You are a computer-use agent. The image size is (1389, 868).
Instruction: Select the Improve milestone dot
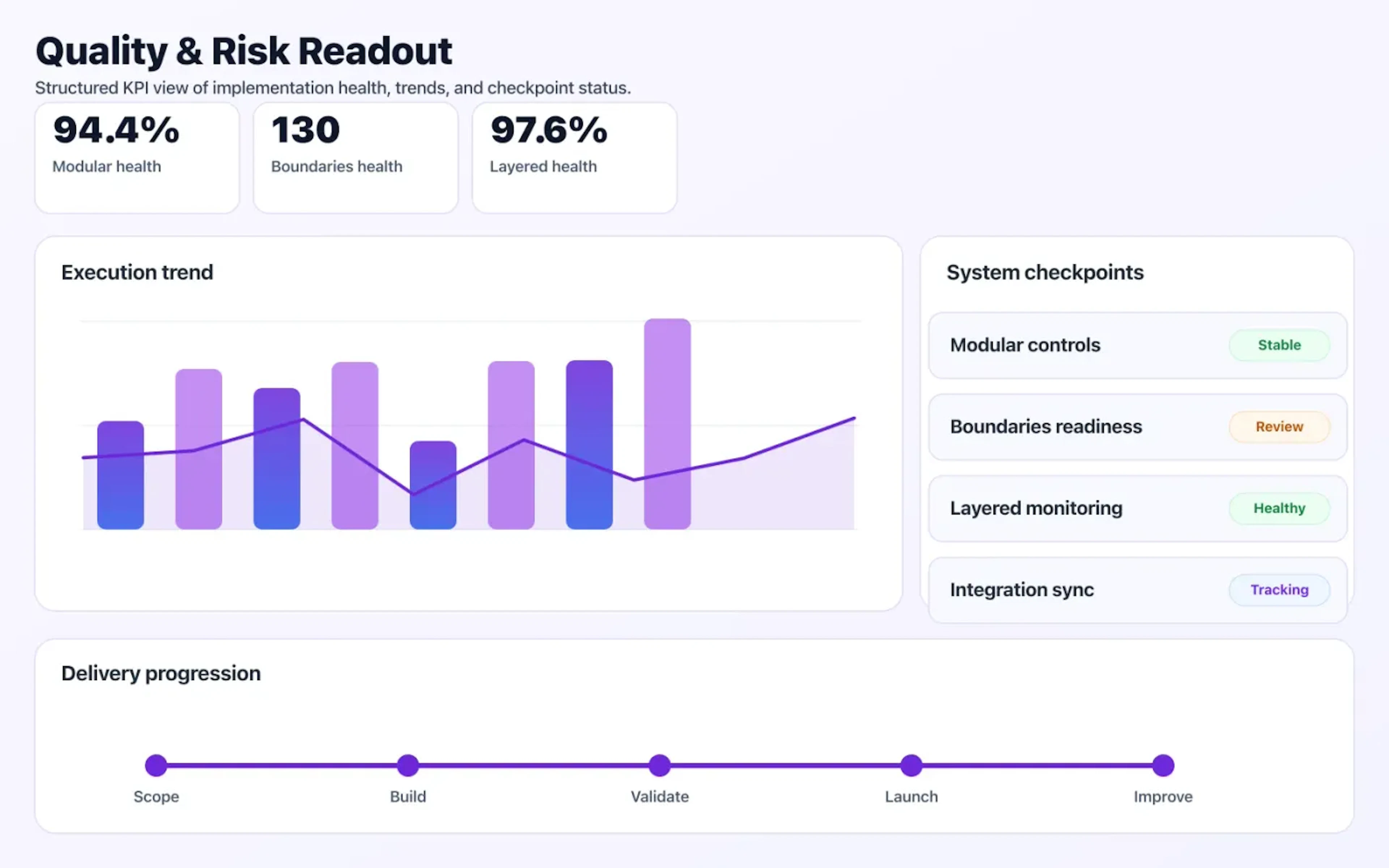1163,765
